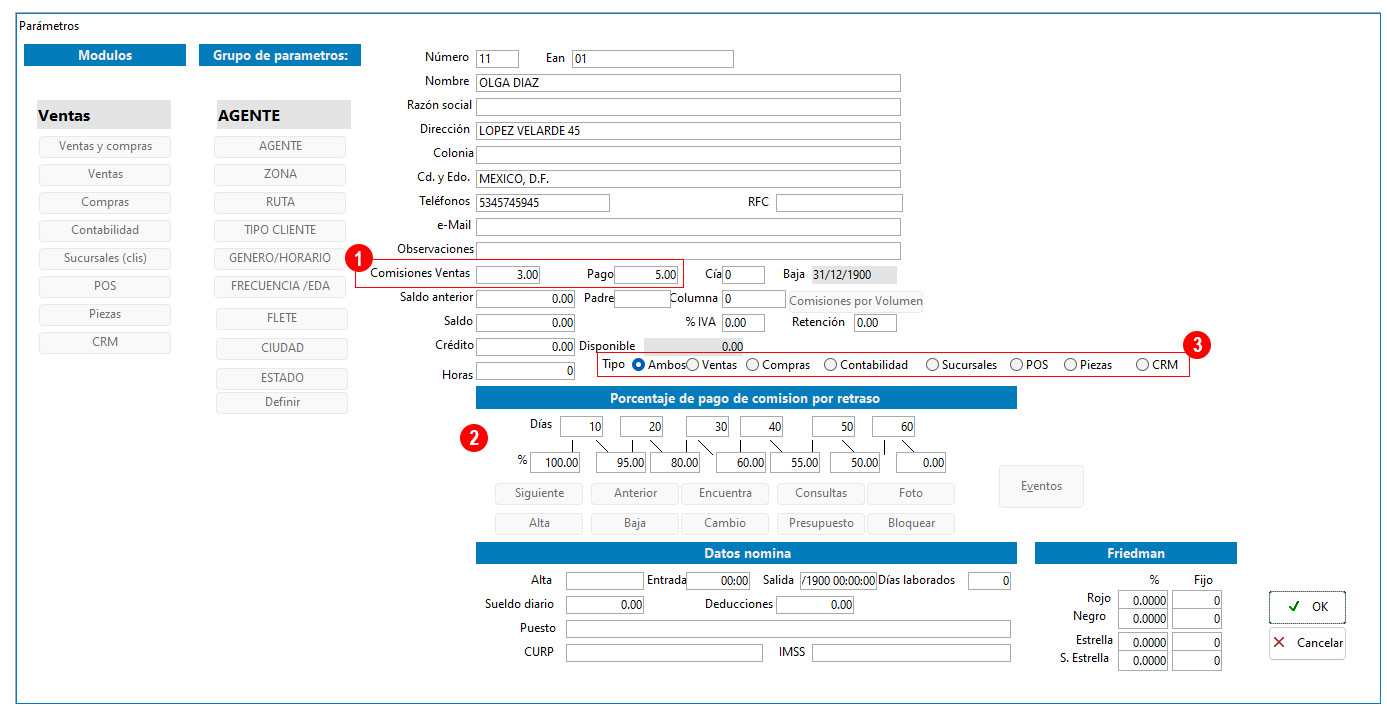Select the AGENTE parameter group button
Screen dimensions: 1387x712
click(280, 146)
